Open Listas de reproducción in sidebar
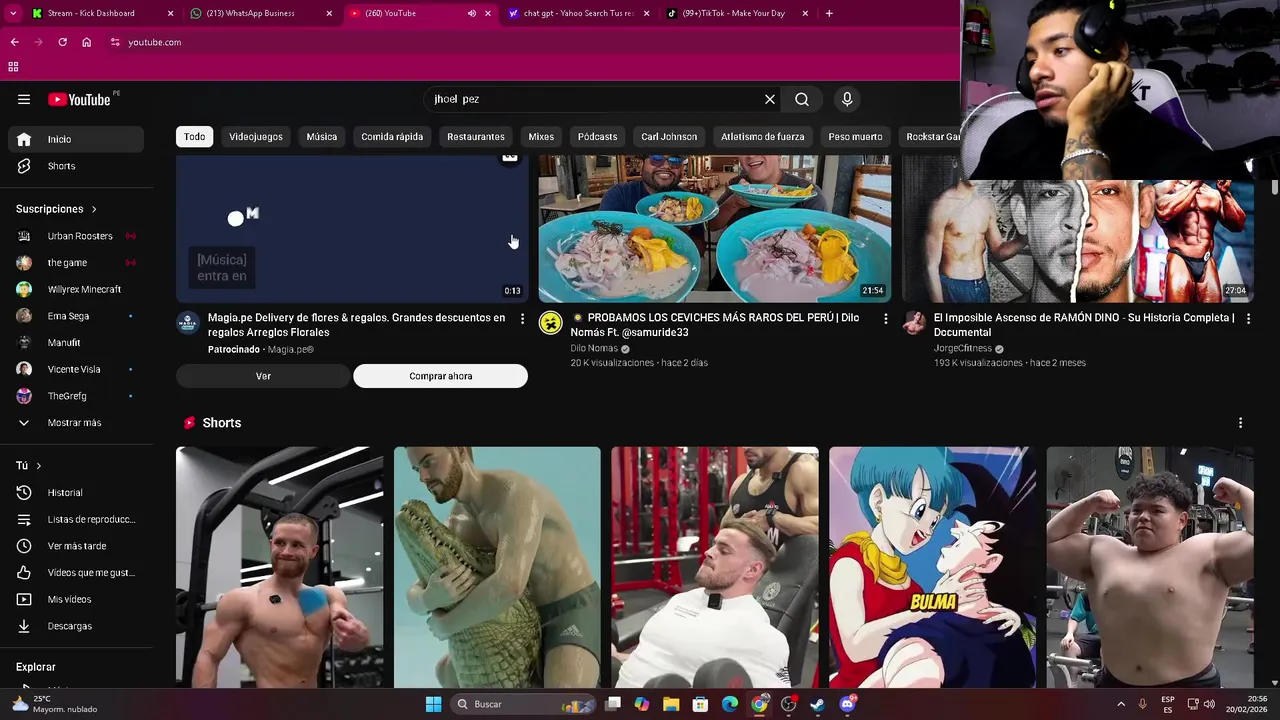 tap(76, 519)
